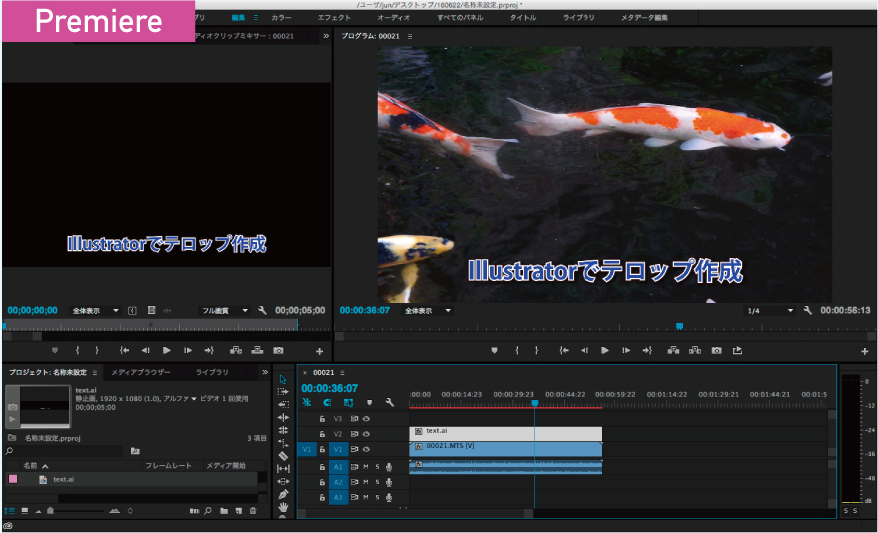Toggle snap magnet in timeline

click(327, 403)
